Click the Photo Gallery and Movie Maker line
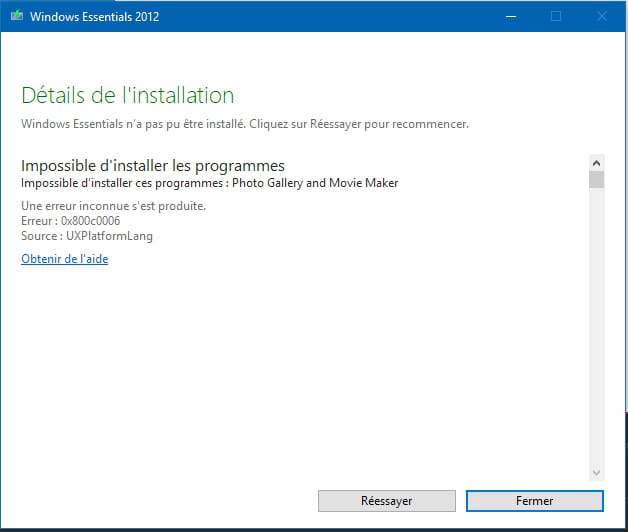This screenshot has height=532, width=628. point(209,183)
